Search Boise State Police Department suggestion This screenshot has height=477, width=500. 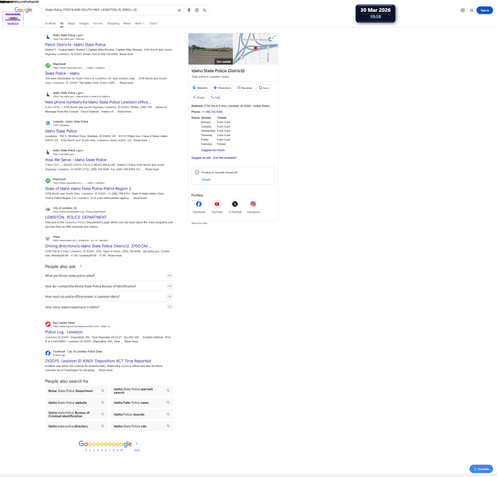click(76, 391)
